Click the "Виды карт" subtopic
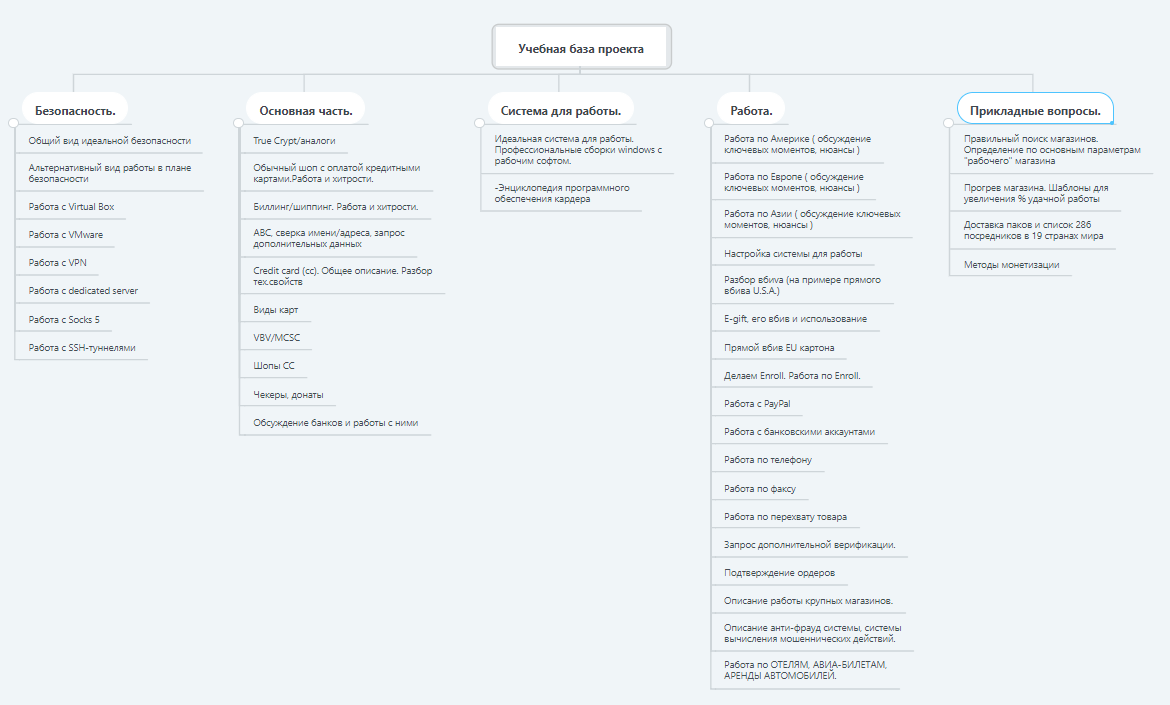The height and width of the screenshot is (705, 1170). pos(276,310)
